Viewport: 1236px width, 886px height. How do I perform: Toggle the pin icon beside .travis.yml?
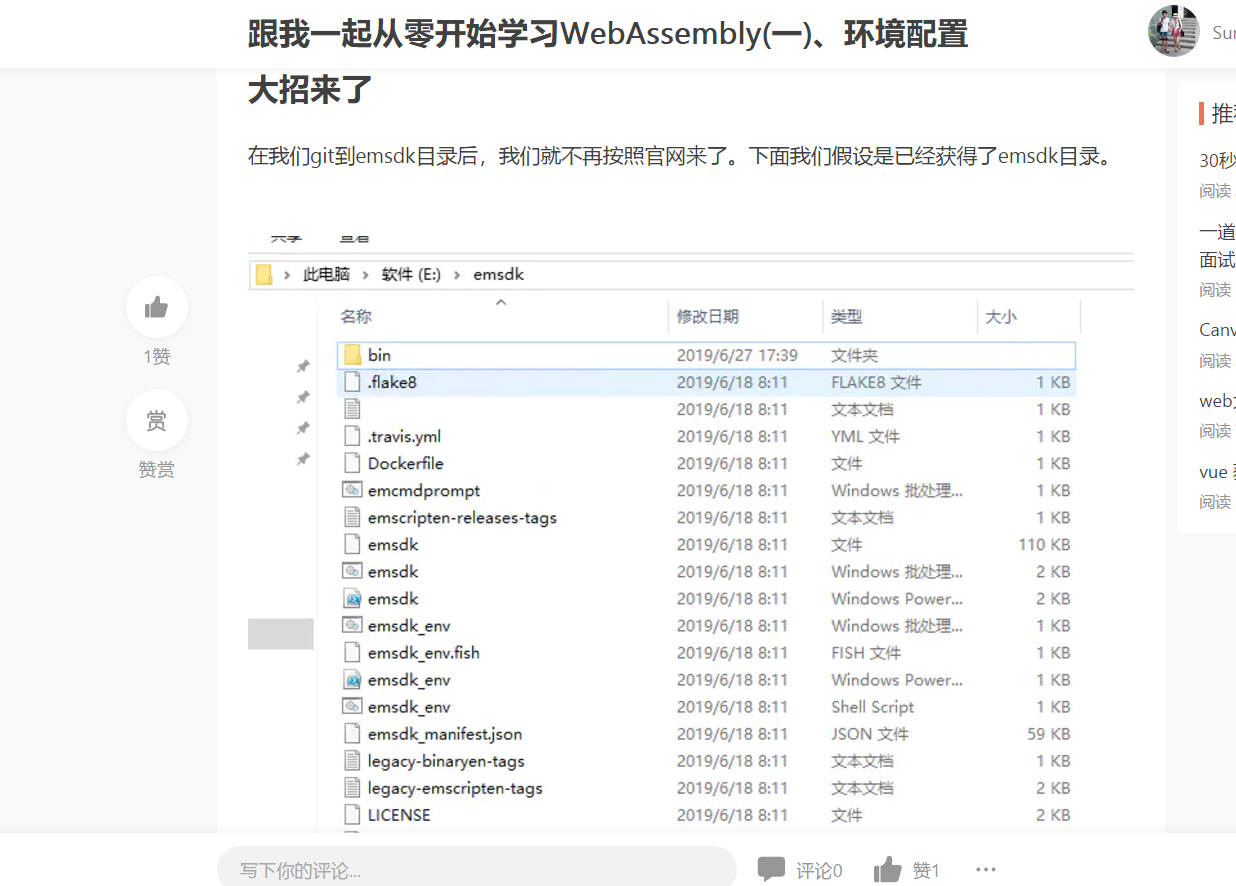coord(303,426)
